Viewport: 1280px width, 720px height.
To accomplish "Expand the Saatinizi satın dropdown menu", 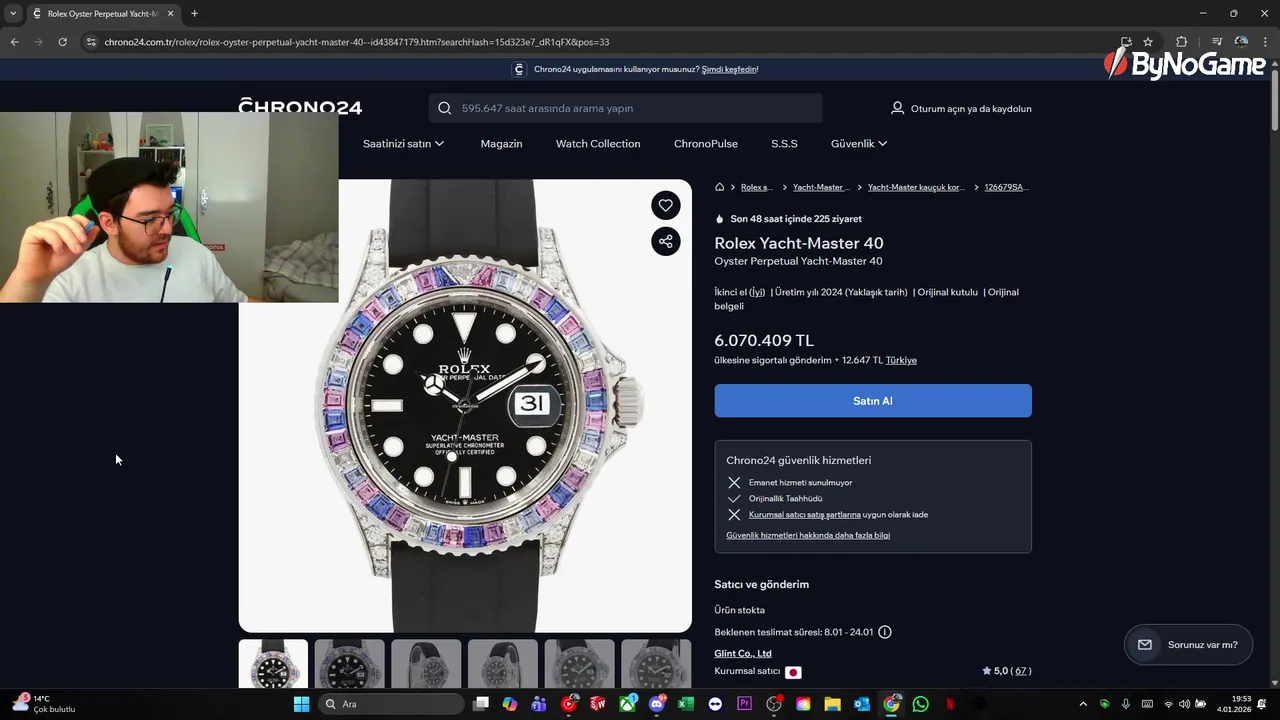I will click(403, 144).
